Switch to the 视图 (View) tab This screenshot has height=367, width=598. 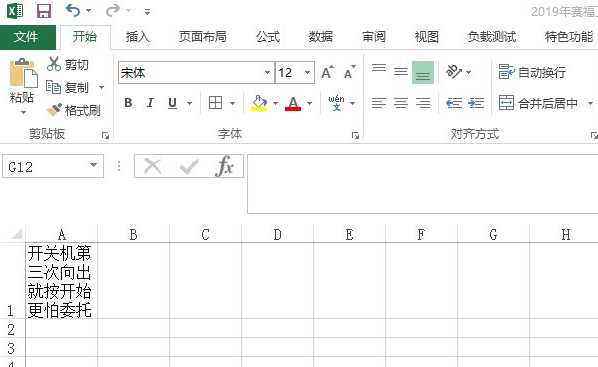[427, 37]
